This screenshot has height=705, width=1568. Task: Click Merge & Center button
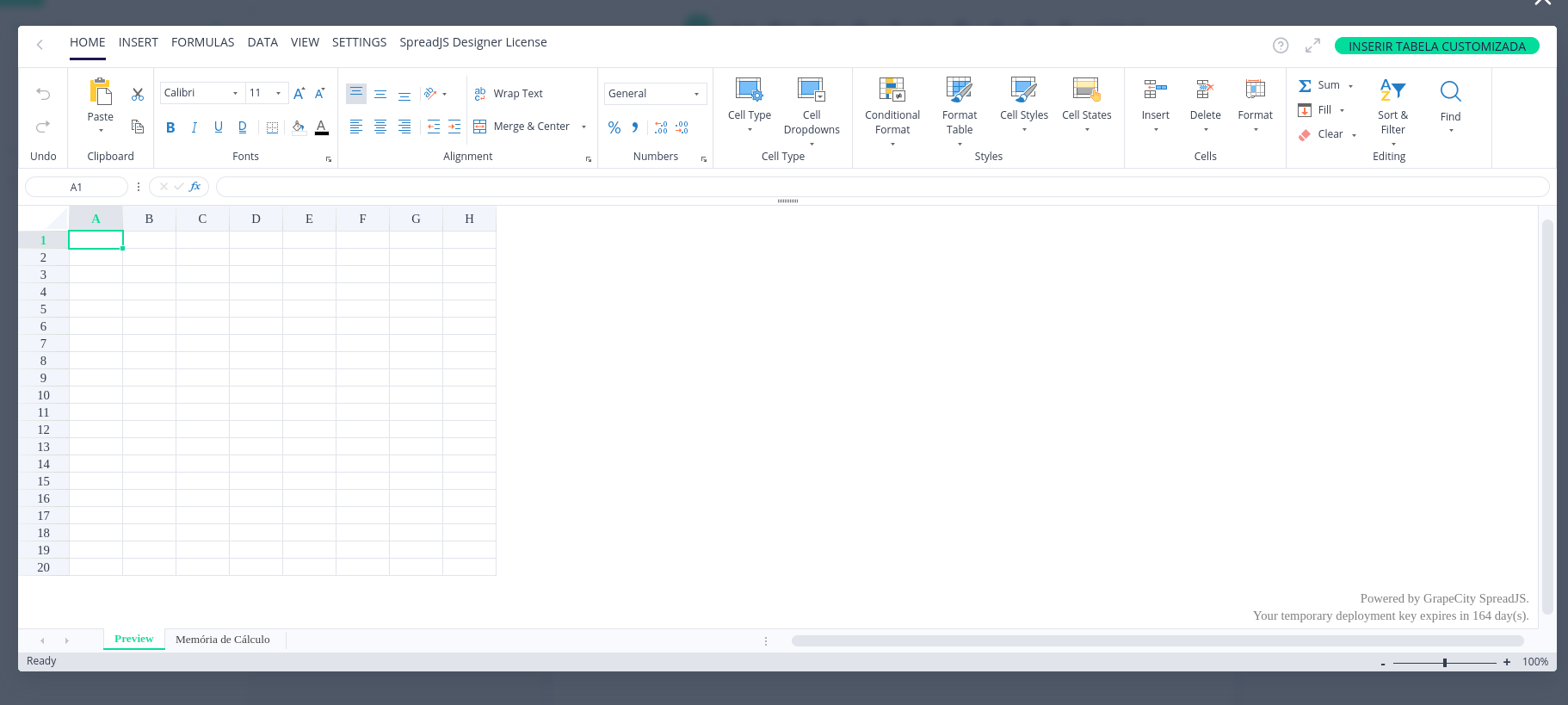coord(522,127)
